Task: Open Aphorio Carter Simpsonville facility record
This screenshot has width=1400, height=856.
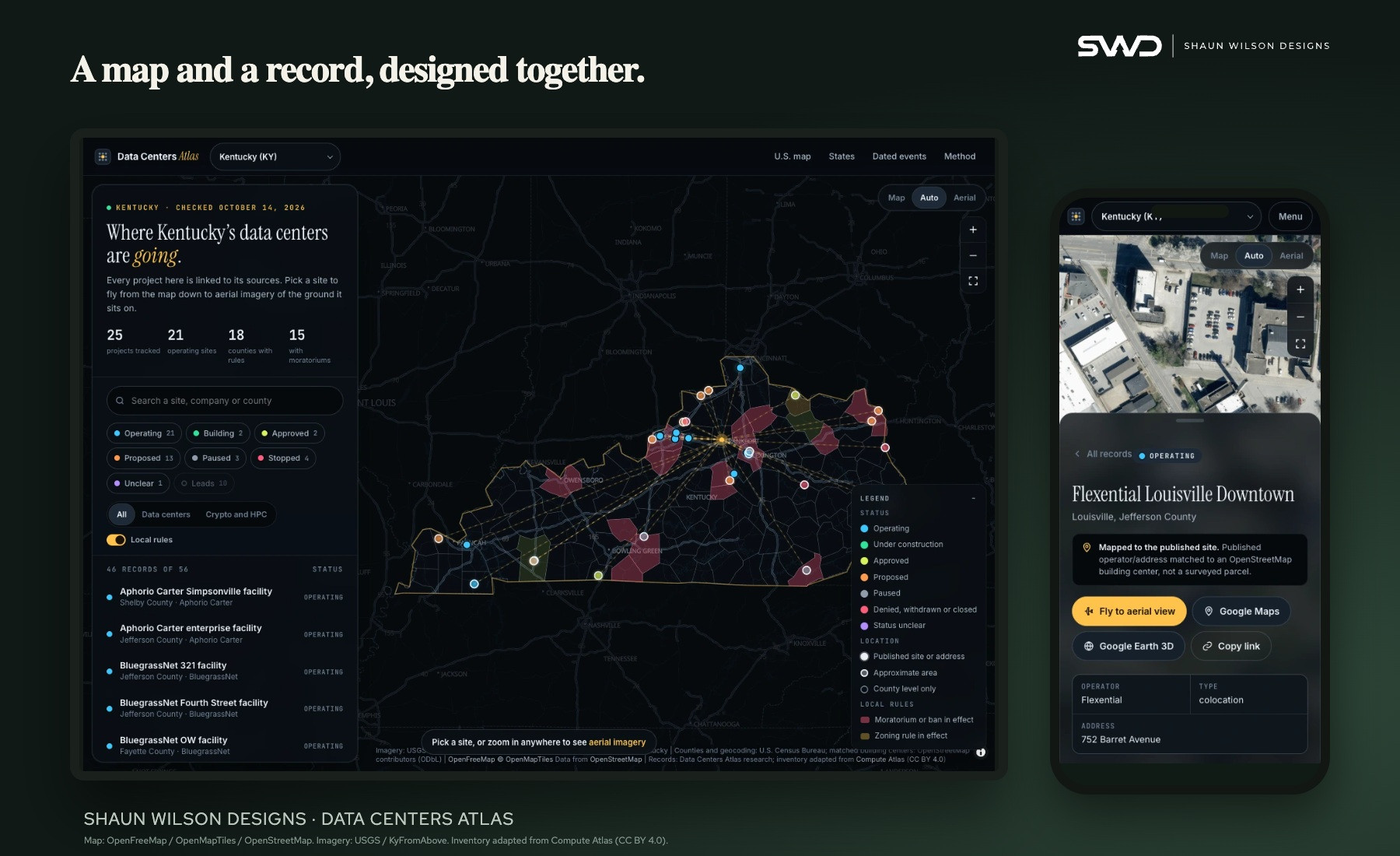Action: pos(225,597)
